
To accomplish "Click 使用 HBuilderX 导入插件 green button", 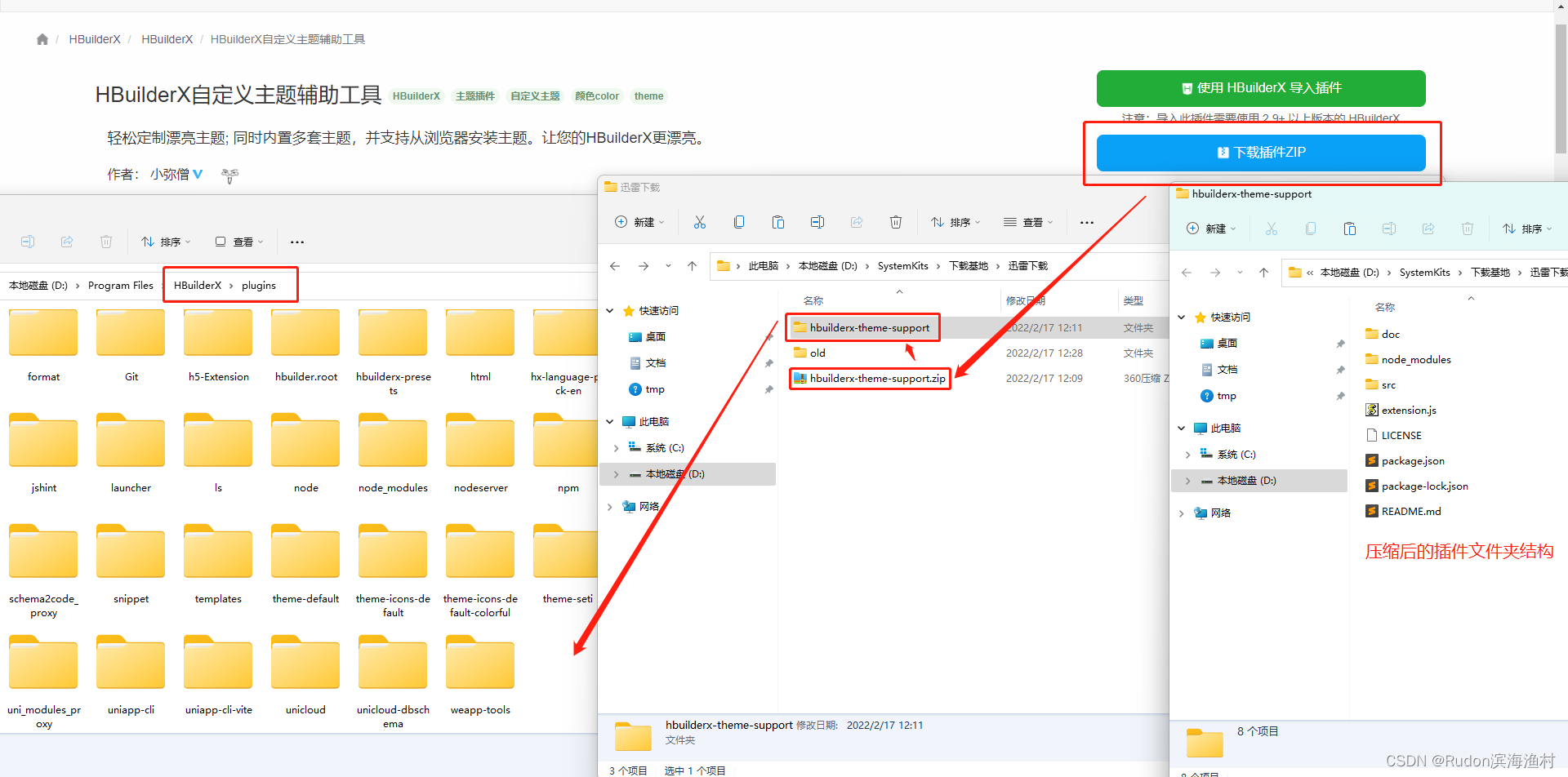I will [x=1261, y=88].
